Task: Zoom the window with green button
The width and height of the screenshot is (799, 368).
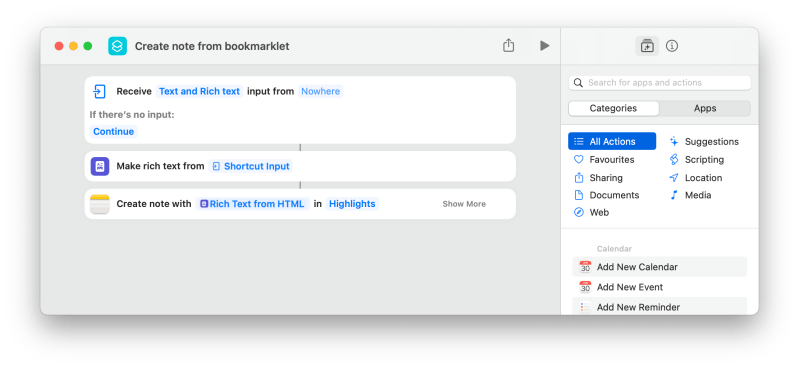Action: pos(88,46)
